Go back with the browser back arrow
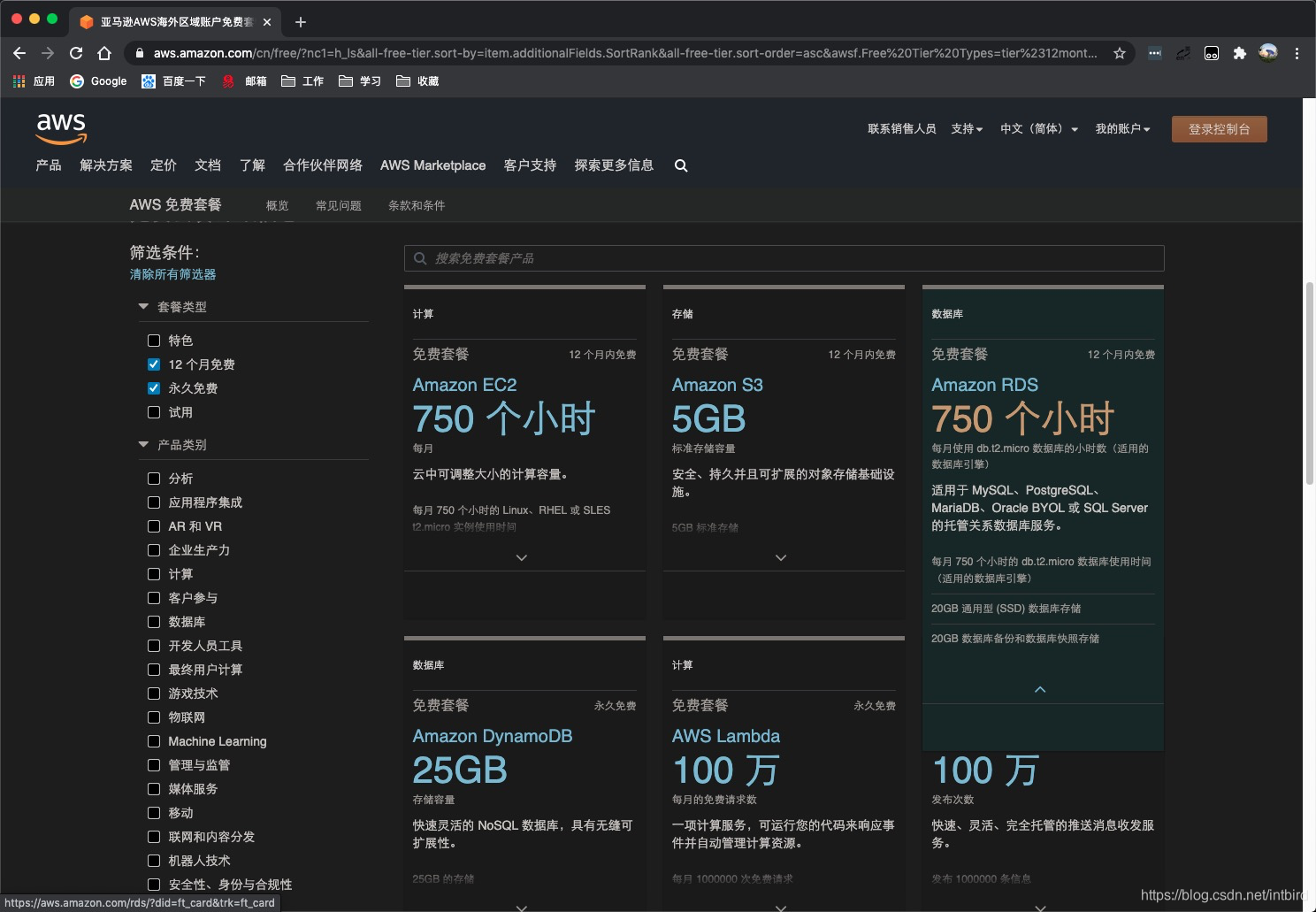 [19, 53]
